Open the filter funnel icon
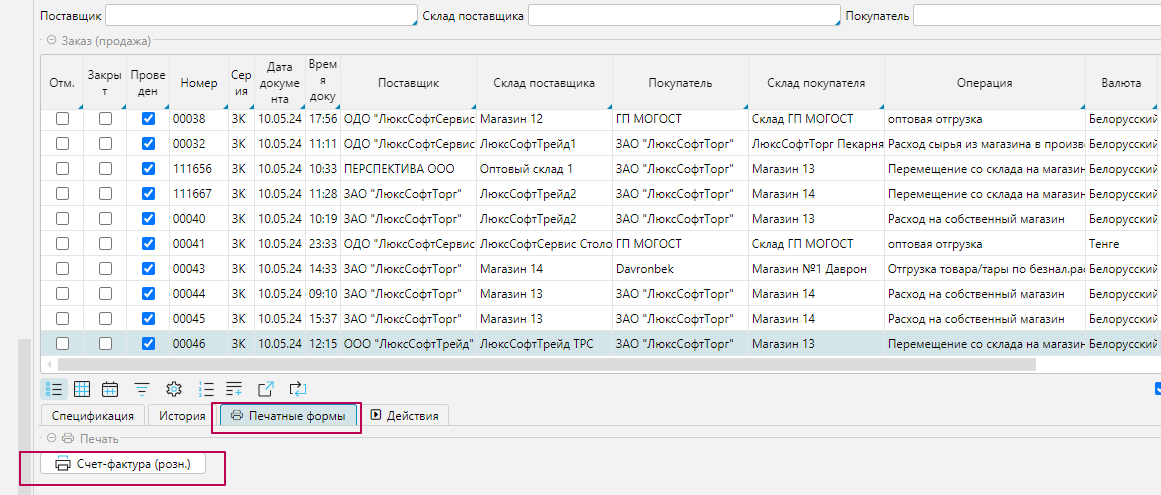Viewport: 1161px width, 495px height. (x=142, y=389)
